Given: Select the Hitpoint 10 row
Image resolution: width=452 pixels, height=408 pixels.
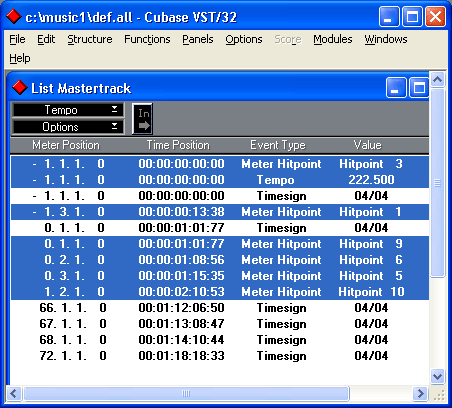Looking at the screenshot, I should coord(220,292).
